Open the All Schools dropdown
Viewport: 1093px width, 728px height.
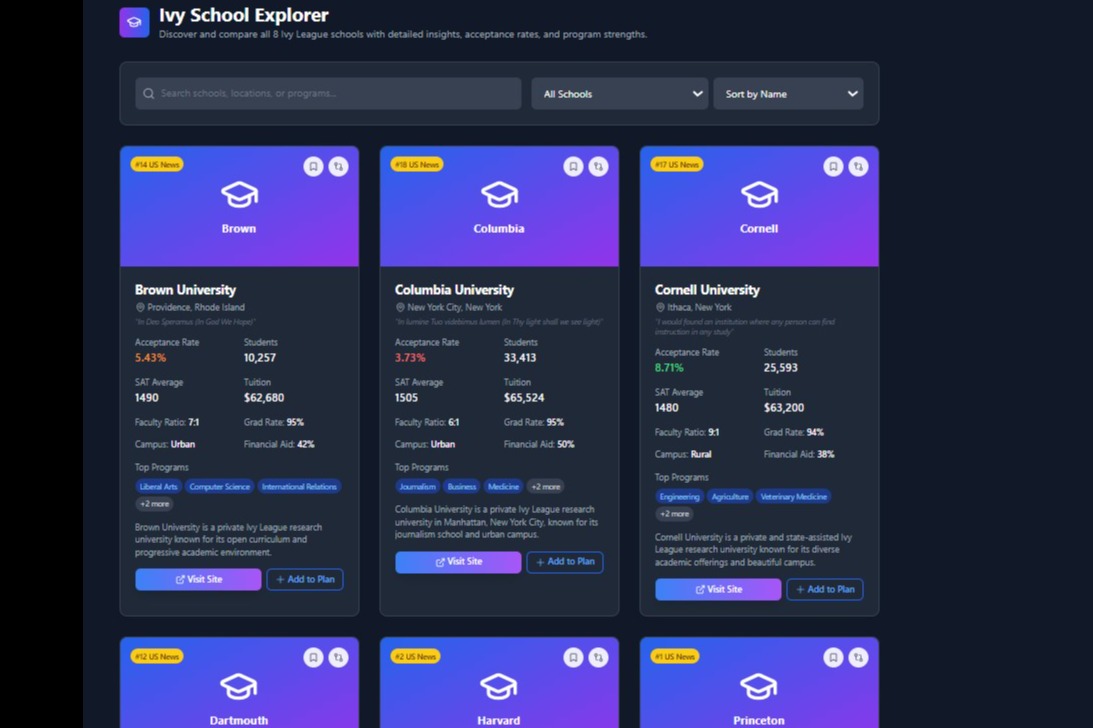tap(620, 93)
